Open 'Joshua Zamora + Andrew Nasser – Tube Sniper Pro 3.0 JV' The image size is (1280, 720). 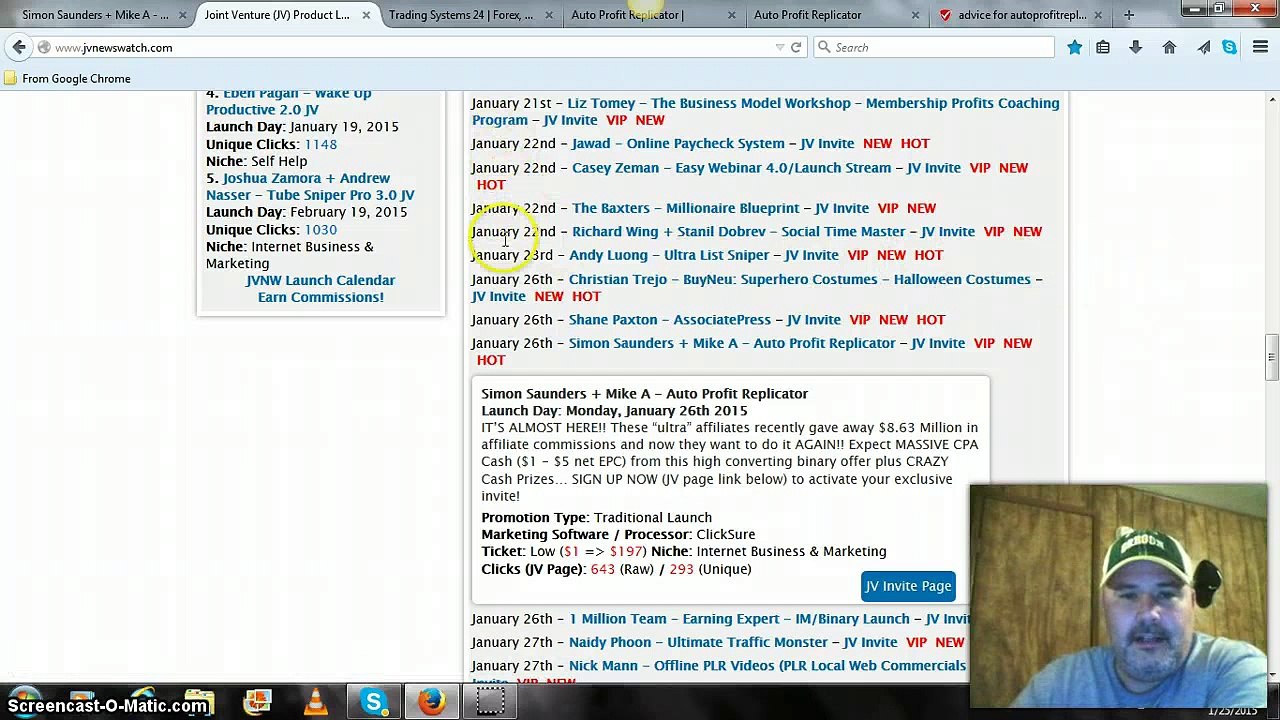pyautogui.click(x=310, y=186)
